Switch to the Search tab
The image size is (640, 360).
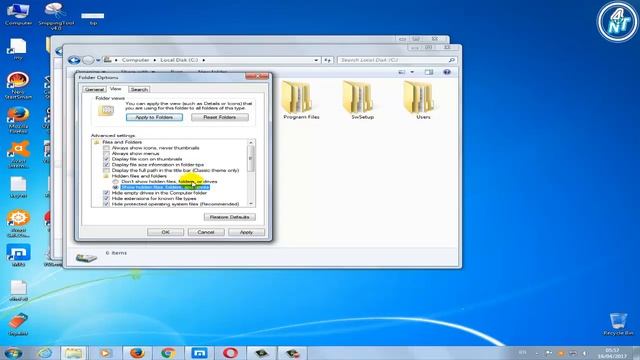139,89
